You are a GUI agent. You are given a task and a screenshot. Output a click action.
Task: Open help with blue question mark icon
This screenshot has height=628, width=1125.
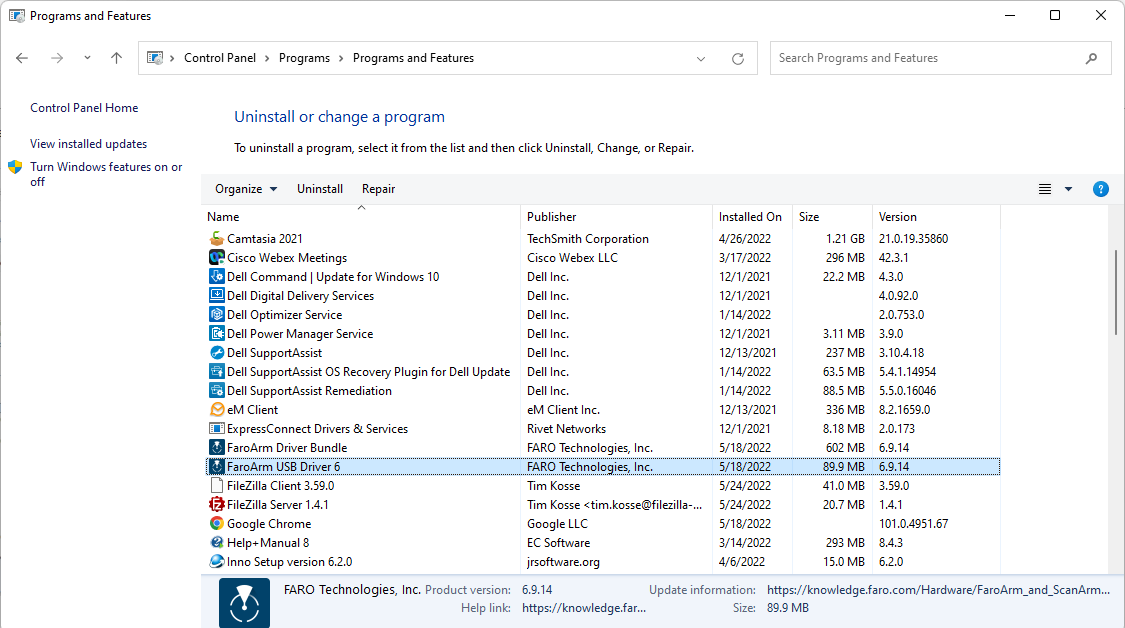(x=1100, y=189)
